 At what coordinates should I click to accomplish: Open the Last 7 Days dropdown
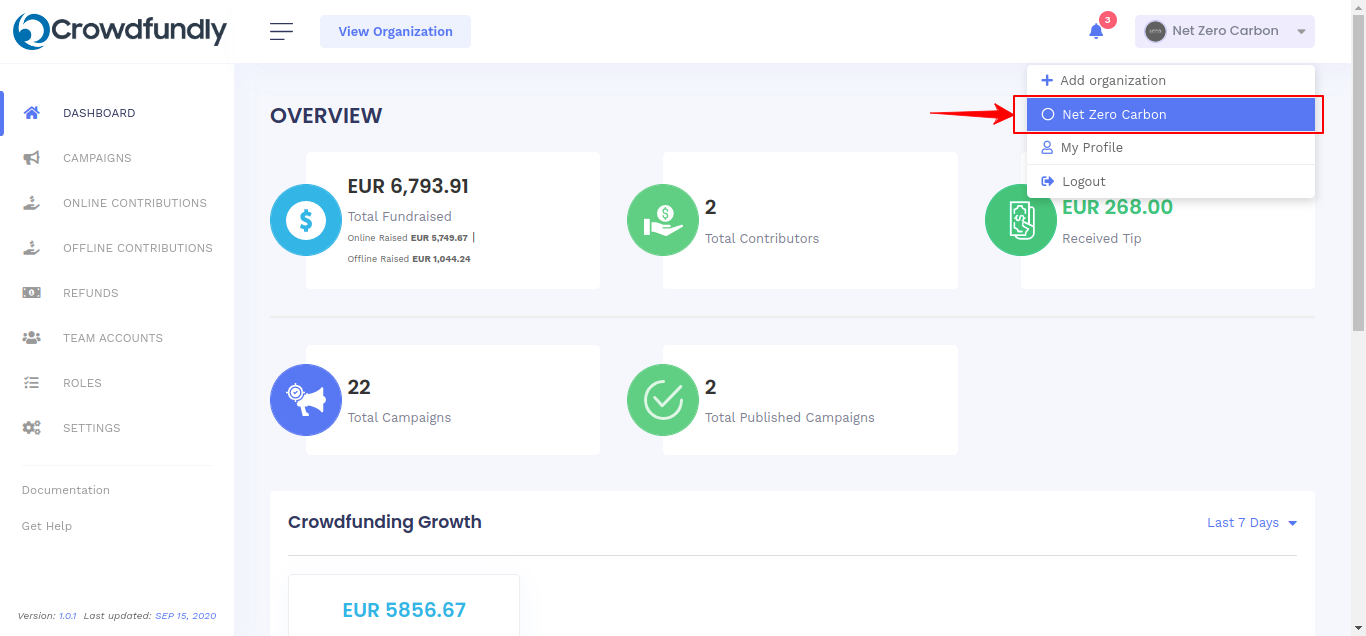[x=1252, y=523]
